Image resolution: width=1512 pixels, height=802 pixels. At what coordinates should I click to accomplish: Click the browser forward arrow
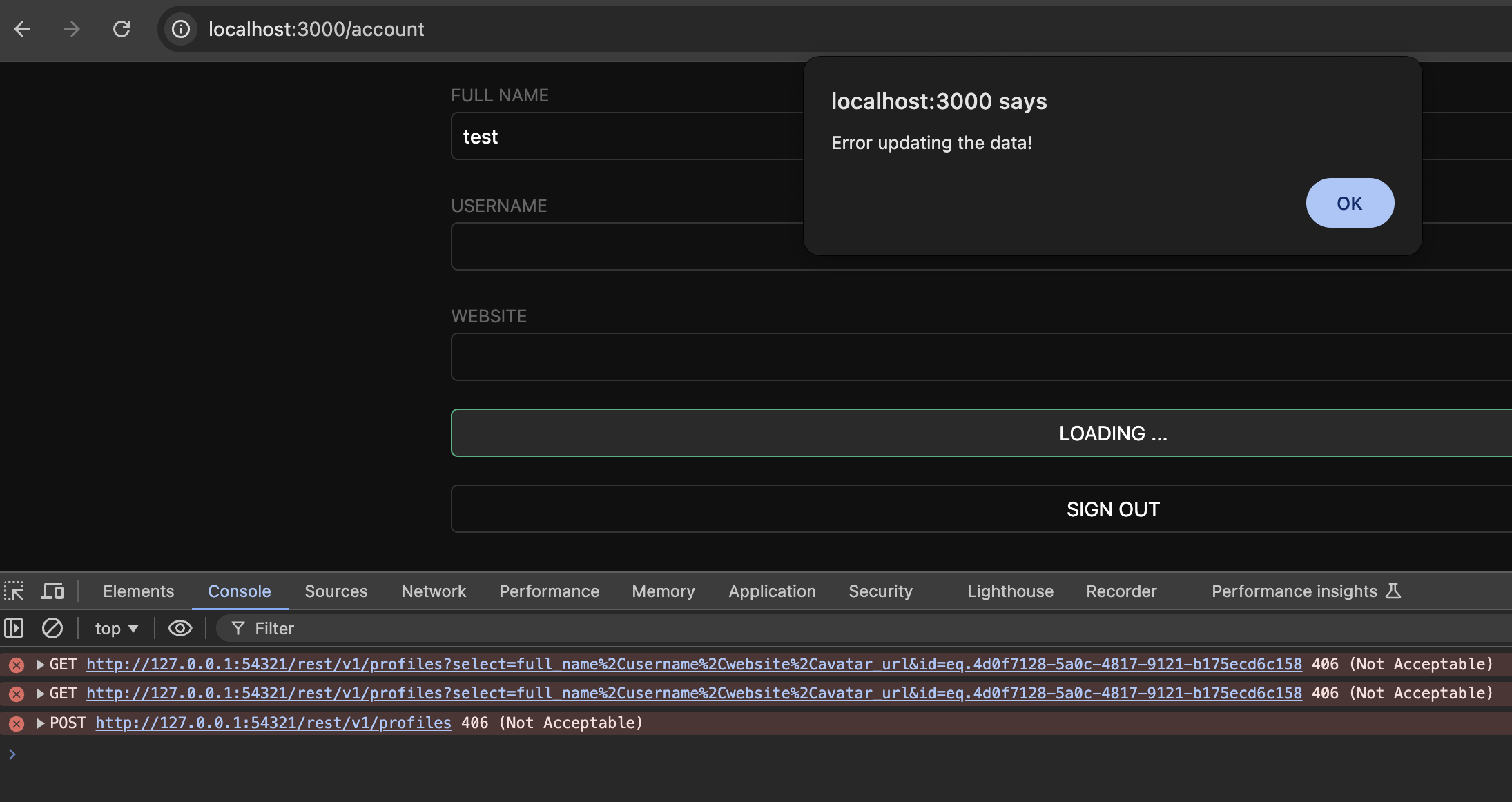point(71,29)
